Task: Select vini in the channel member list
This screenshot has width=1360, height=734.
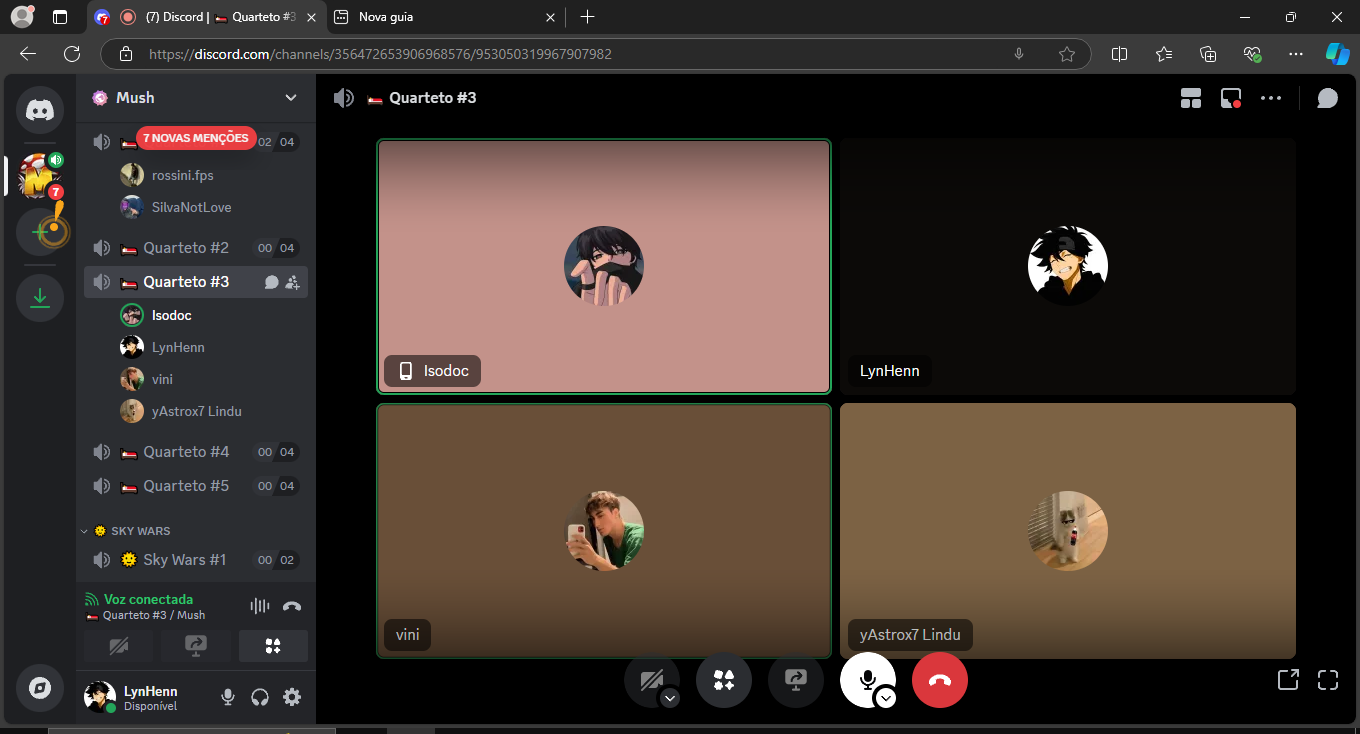Action: click(212, 379)
